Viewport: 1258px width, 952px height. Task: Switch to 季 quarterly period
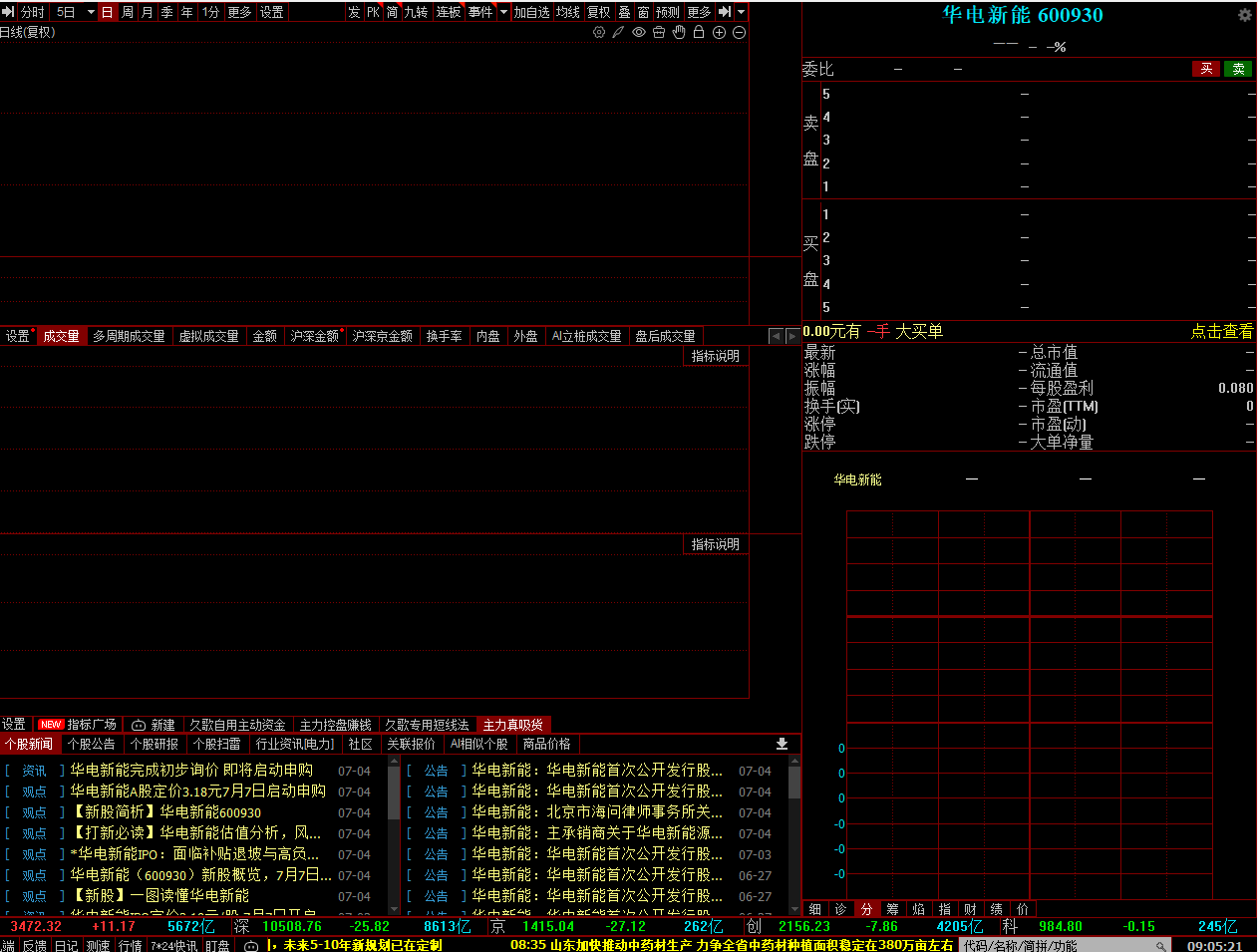(167, 12)
